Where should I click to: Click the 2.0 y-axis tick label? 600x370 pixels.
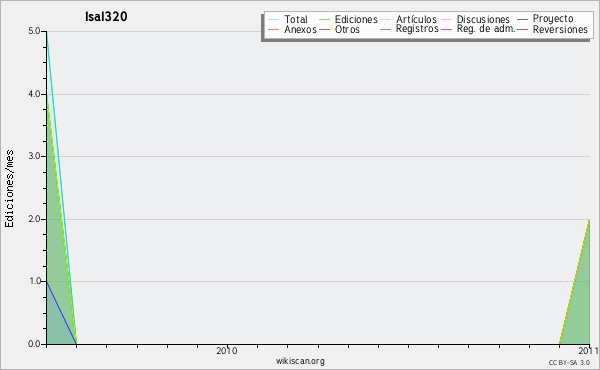coord(34,219)
